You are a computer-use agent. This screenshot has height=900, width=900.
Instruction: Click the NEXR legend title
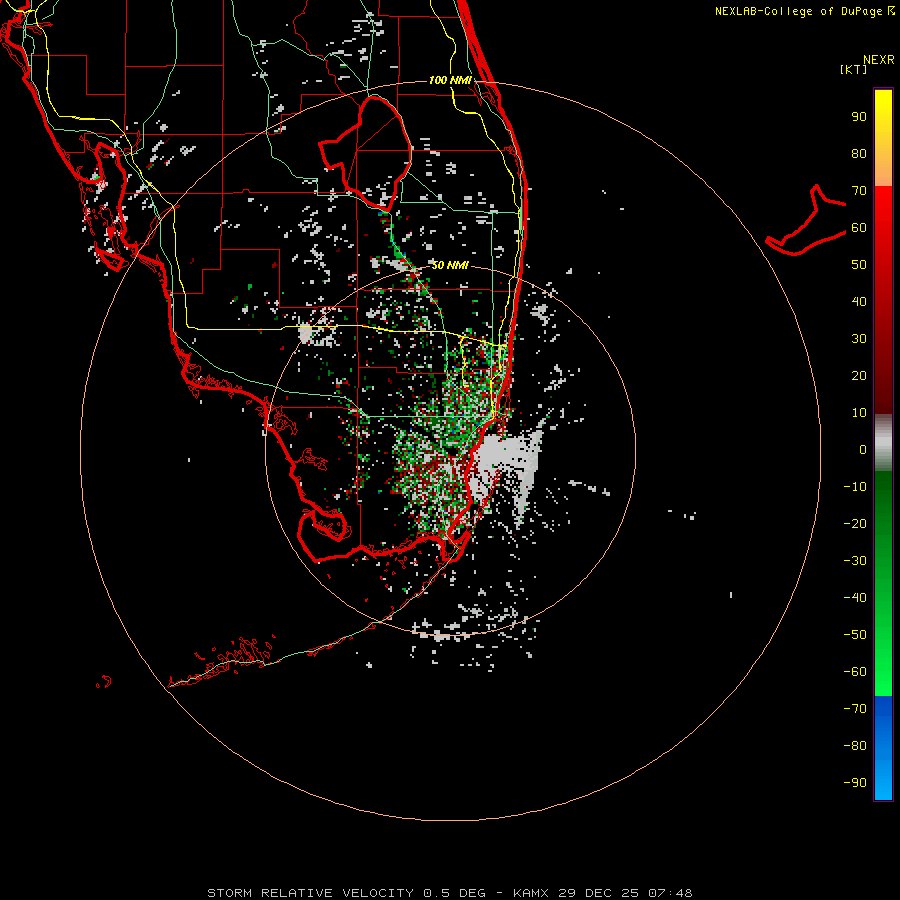coord(878,60)
